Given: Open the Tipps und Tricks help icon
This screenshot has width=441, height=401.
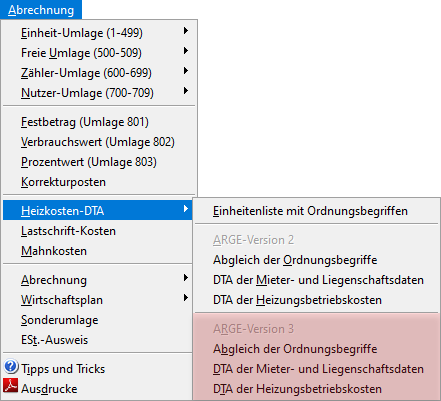Looking at the screenshot, I should pos(11,367).
